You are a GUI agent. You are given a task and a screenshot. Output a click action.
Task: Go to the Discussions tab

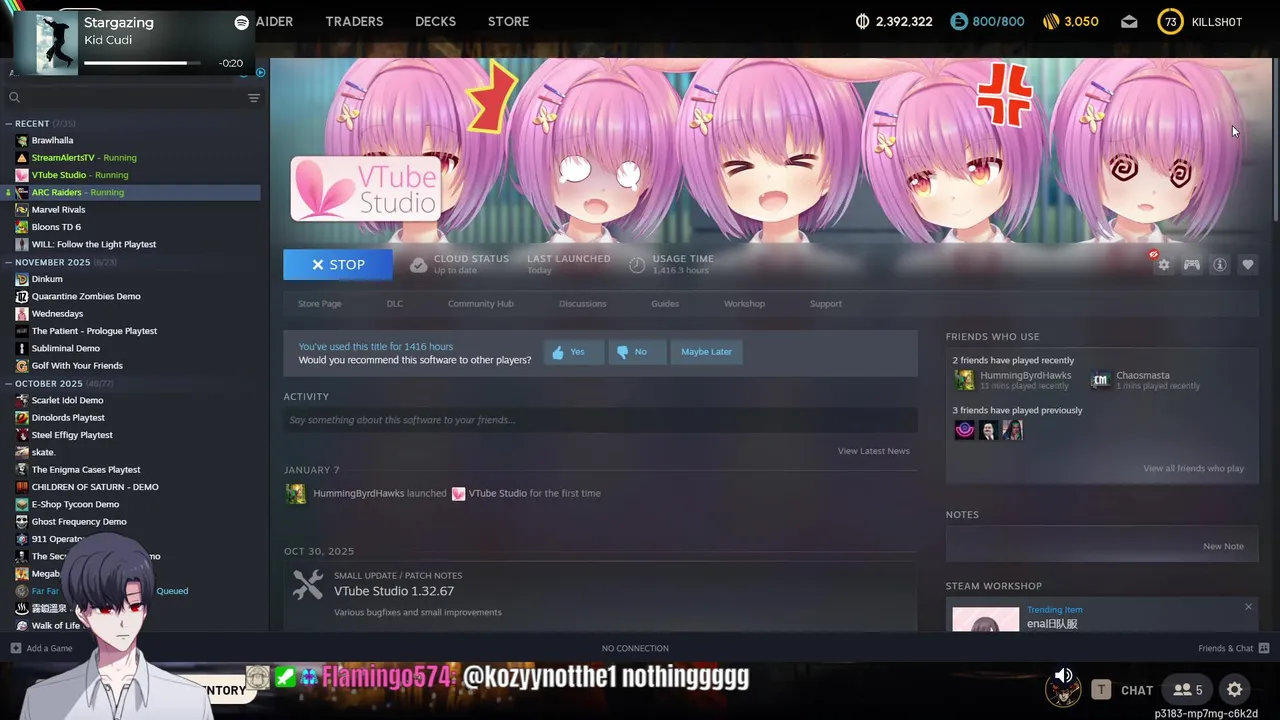(x=582, y=304)
